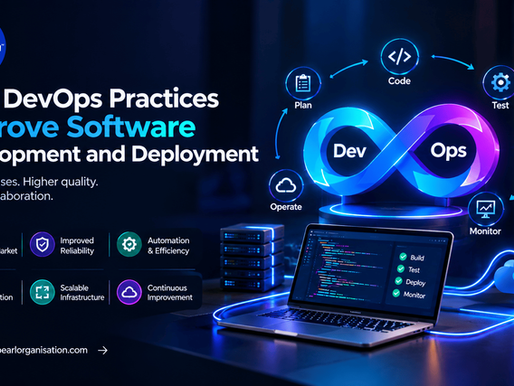This screenshot has height=386, width=514.
Task: Click the Monitor chart icon
Action: pyautogui.click(x=485, y=209)
